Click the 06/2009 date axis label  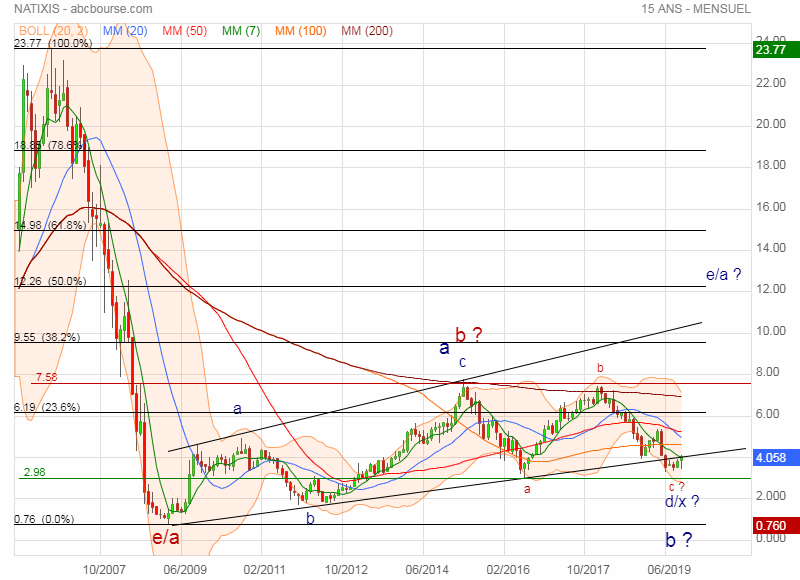[x=185, y=569]
